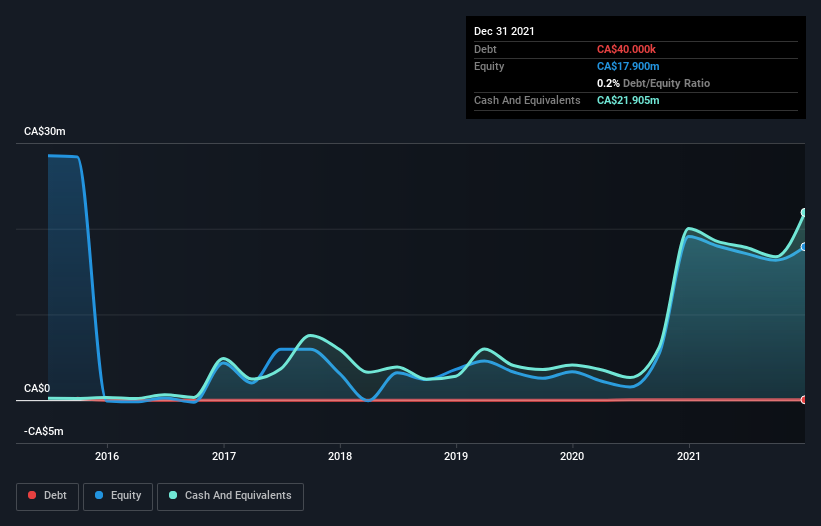This screenshot has width=821, height=526.
Task: Toggle the Cash And Equivalents legend button
Action: (230, 496)
